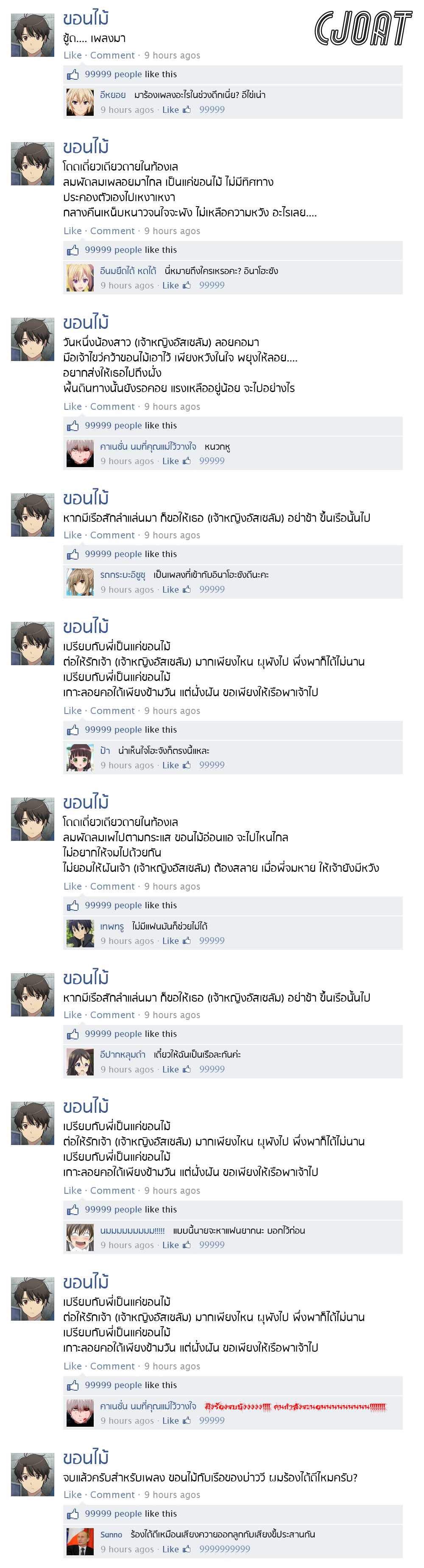Click thumbs-up icon in อีปากหลุมดำ's comment
Image resolution: width=424 pixels, height=1568 pixels.
[x=186, y=1069]
